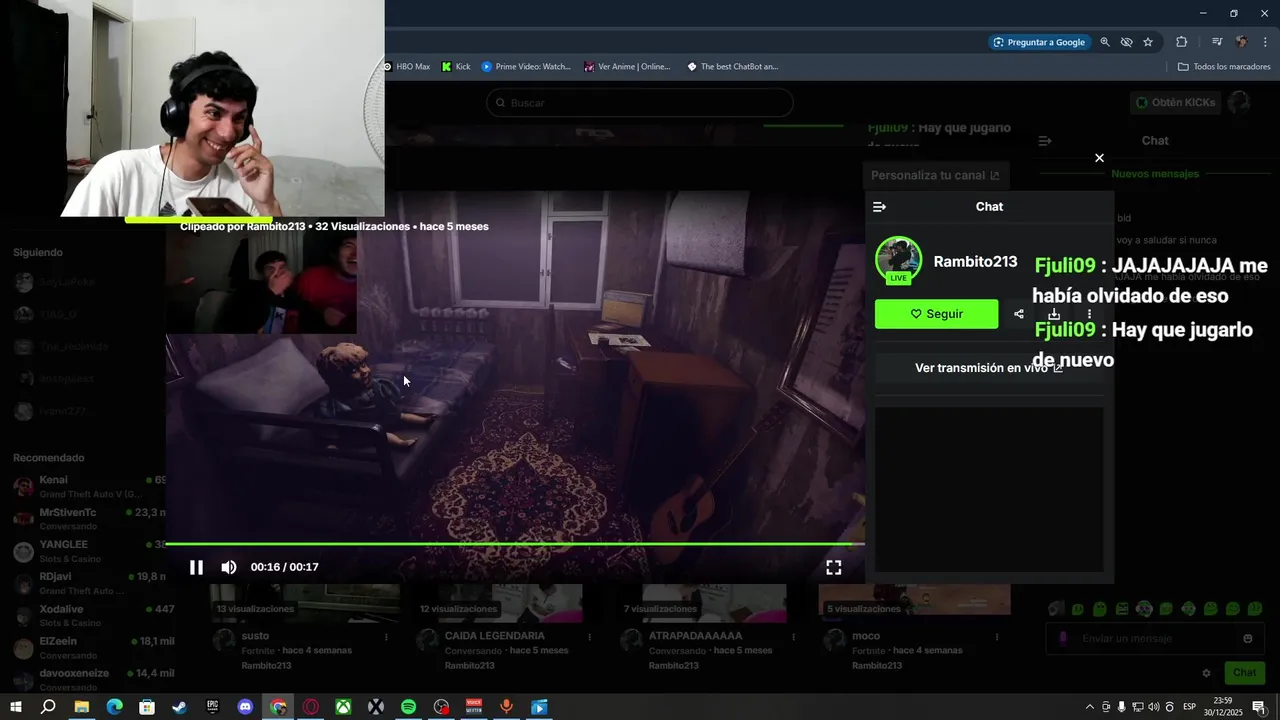
Task: Open The best ChatBot bookmark
Action: pyautogui.click(x=733, y=67)
